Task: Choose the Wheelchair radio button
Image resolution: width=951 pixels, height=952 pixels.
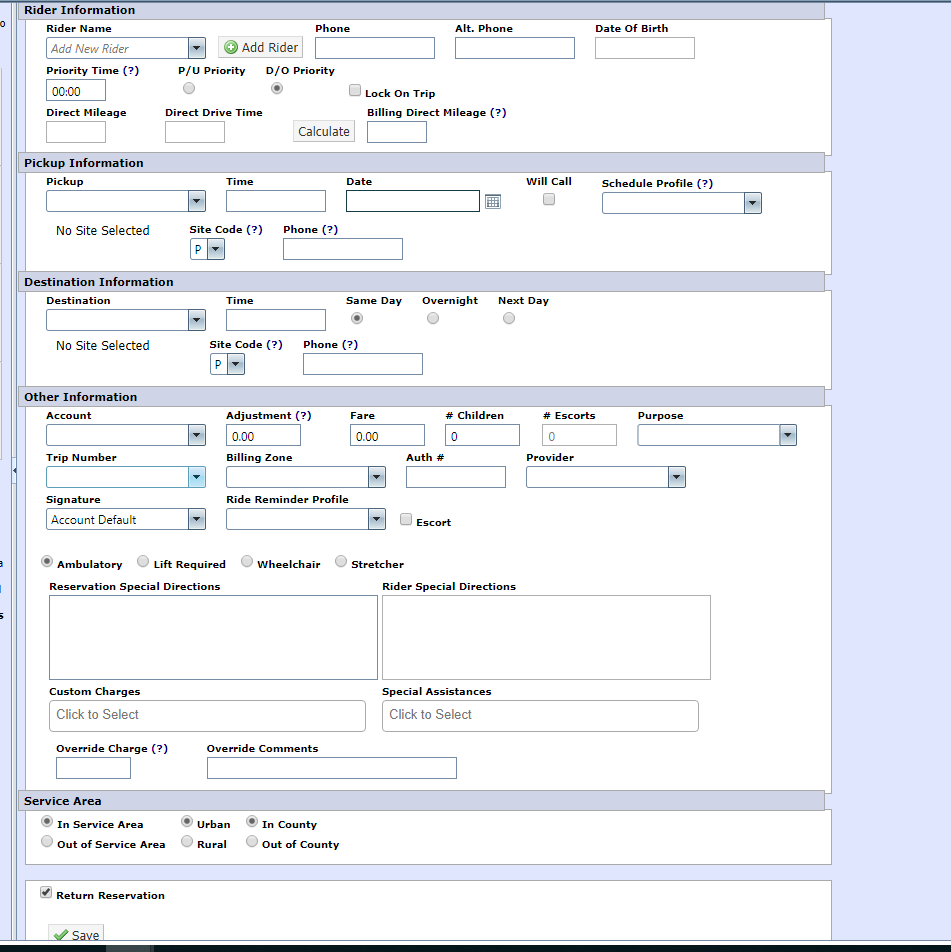Action: coord(247,561)
